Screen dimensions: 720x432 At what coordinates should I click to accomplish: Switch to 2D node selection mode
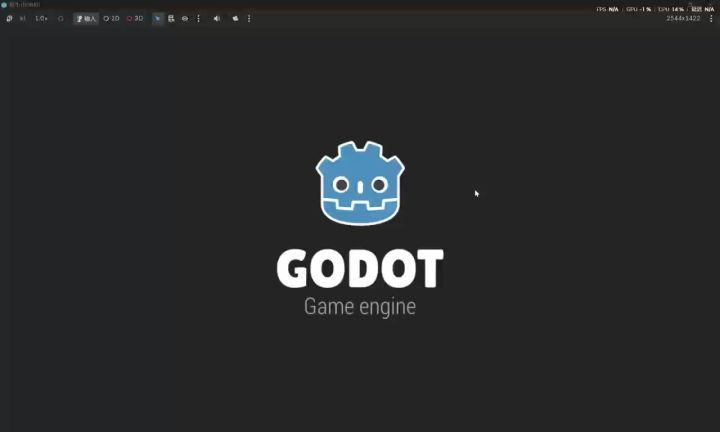111,18
